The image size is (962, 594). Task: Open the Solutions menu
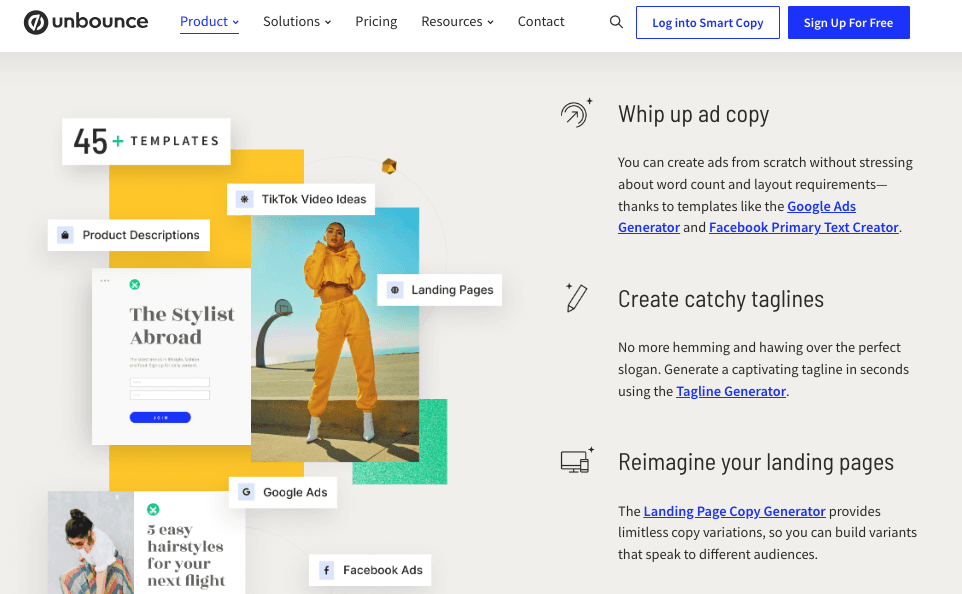click(x=297, y=21)
